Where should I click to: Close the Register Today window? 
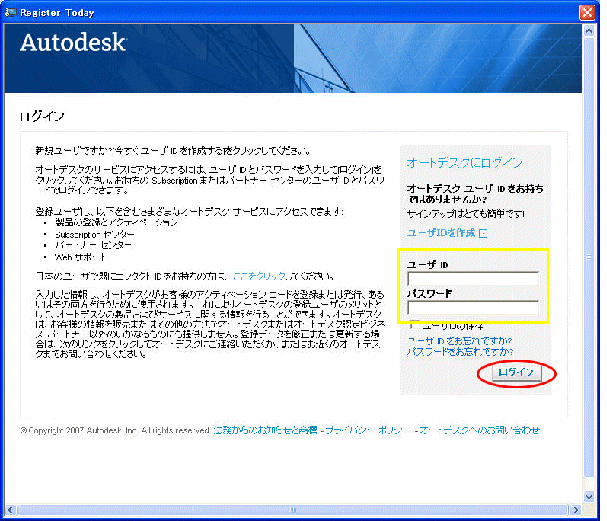tap(587, 12)
